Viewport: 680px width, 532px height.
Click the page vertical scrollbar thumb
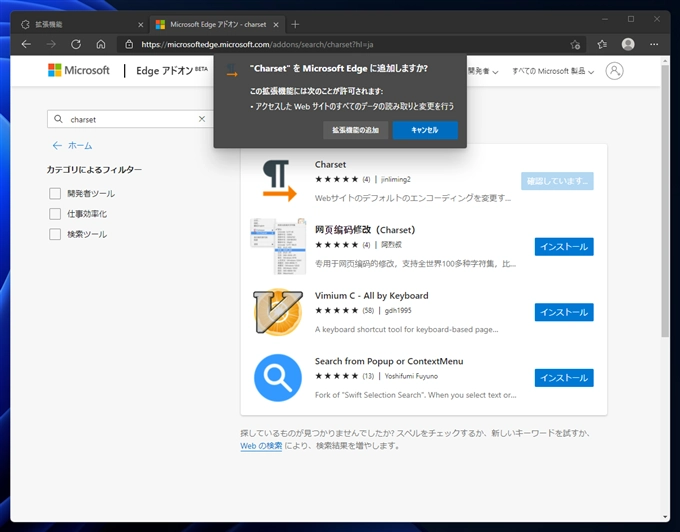tap(665, 200)
